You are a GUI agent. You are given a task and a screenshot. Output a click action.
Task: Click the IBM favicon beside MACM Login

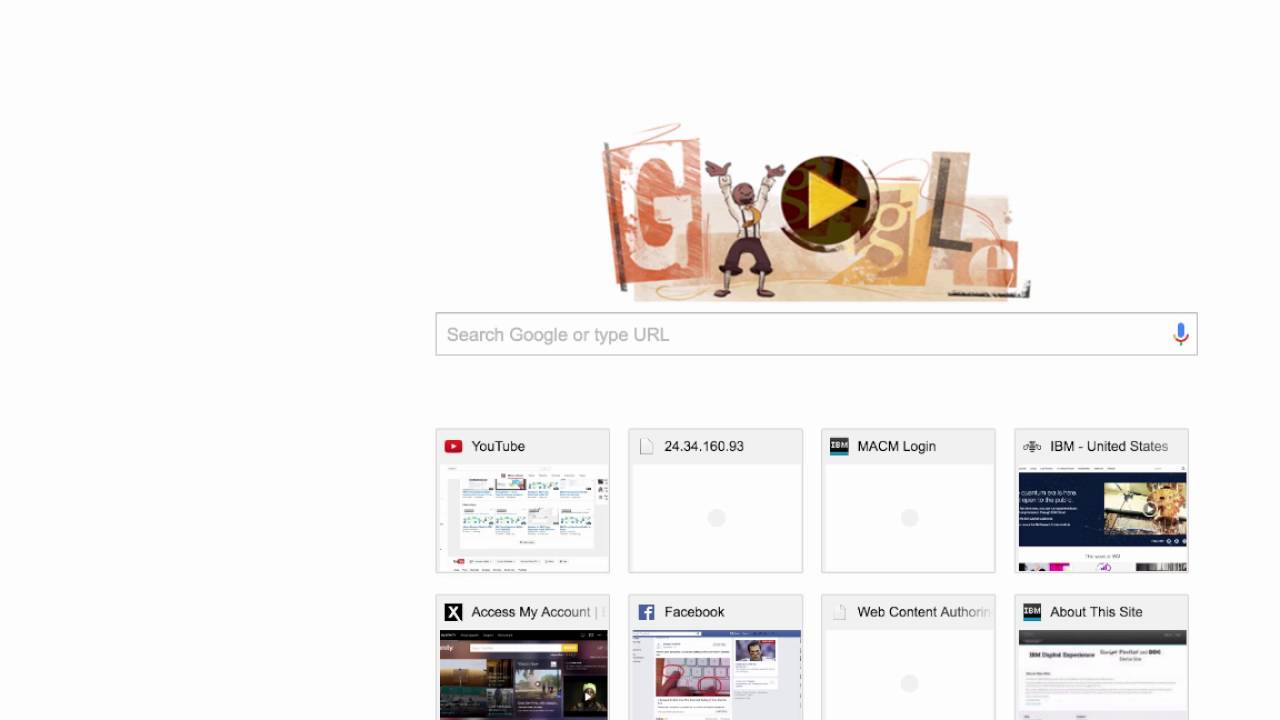(x=839, y=446)
